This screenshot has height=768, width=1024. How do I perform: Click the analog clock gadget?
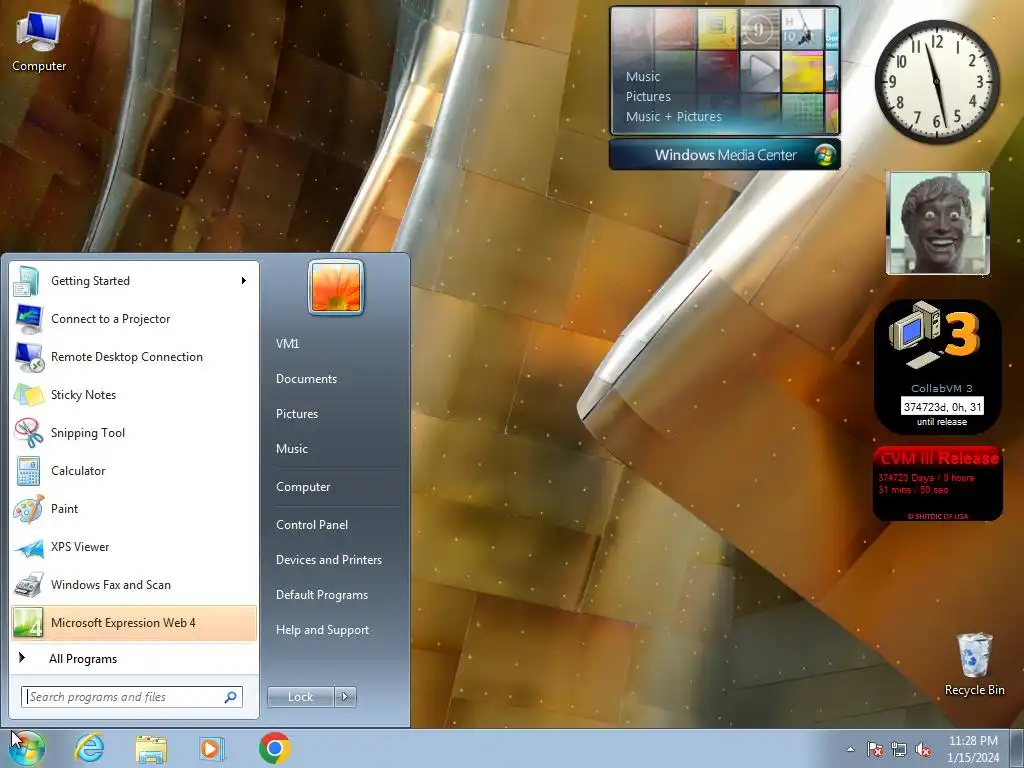[936, 82]
